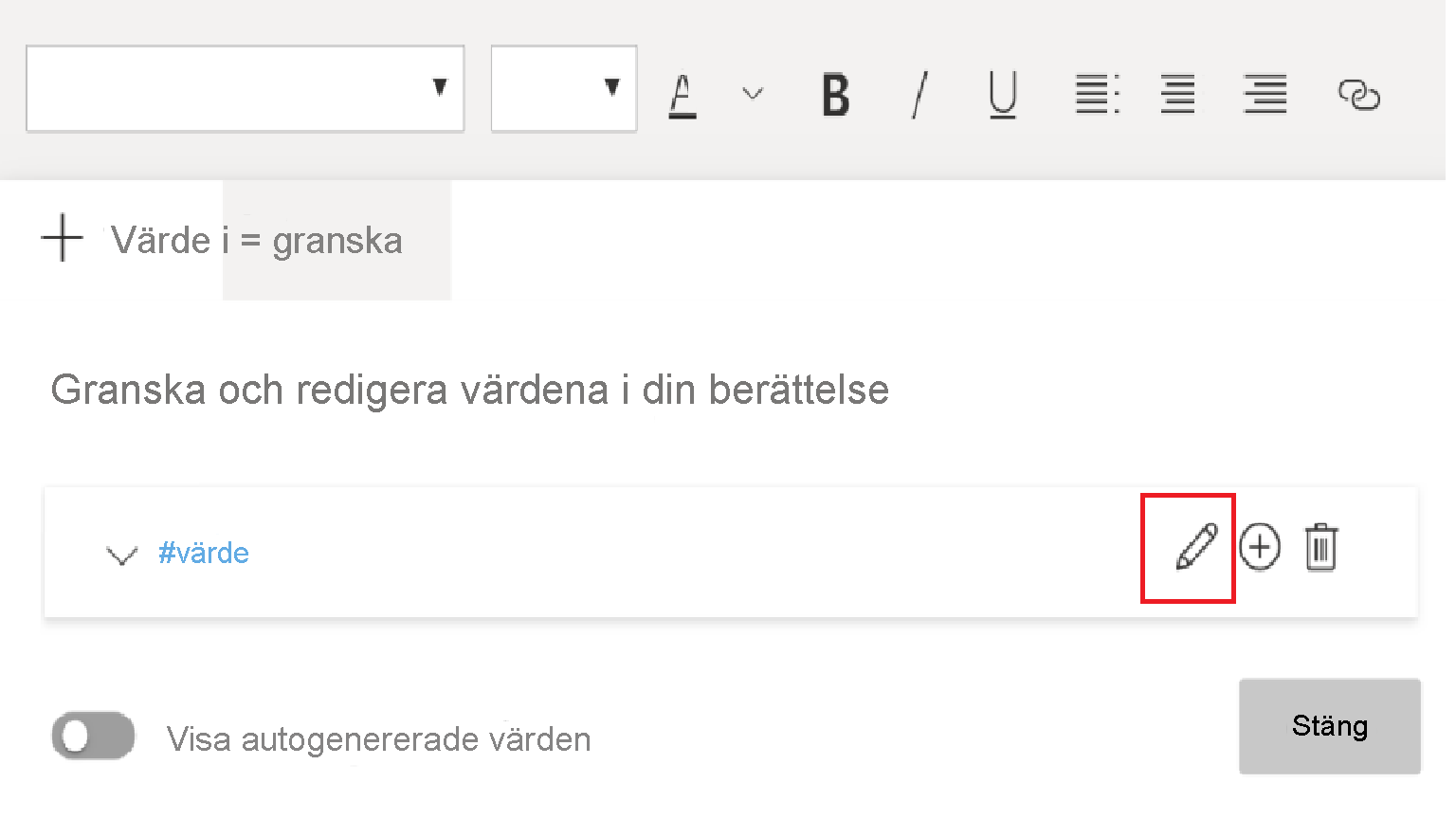This screenshot has height=819, width=1456.
Task: Click the 'Visa autogenererade värden' label
Action: click(x=379, y=738)
